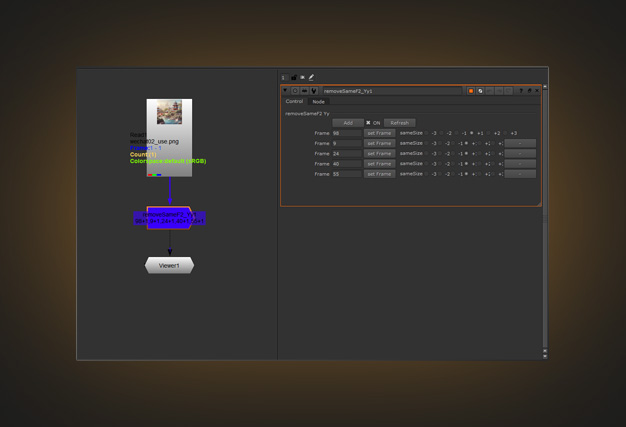Select sameSize radio for frame 9
The width and height of the screenshot is (626, 427).
pyautogui.click(x=428, y=143)
